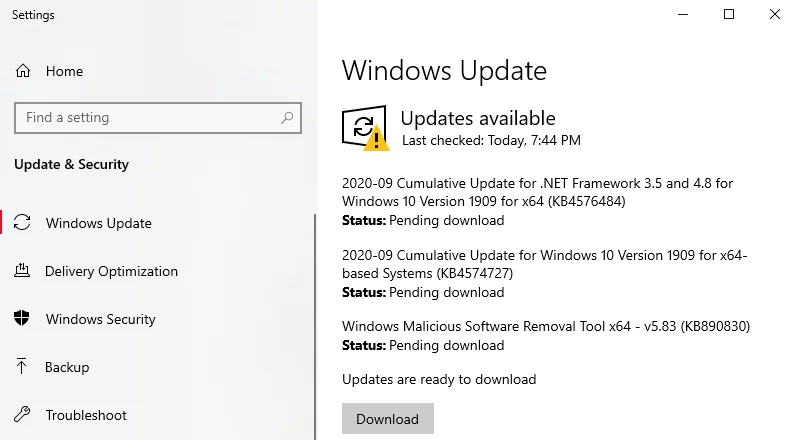
Task: Click the Updates available heading
Action: click(x=478, y=118)
